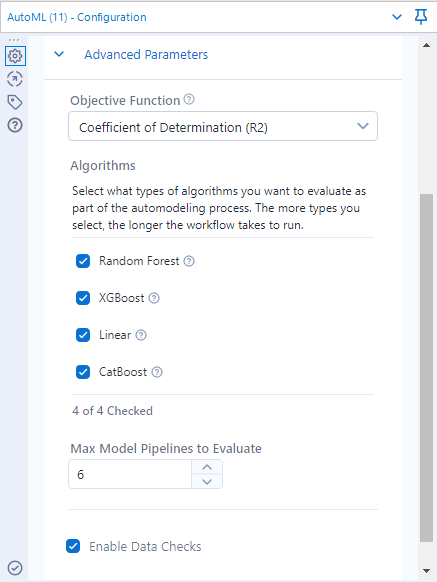This screenshot has width=437, height=582.
Task: Disable Enable Data Checks option
Action: point(73,546)
